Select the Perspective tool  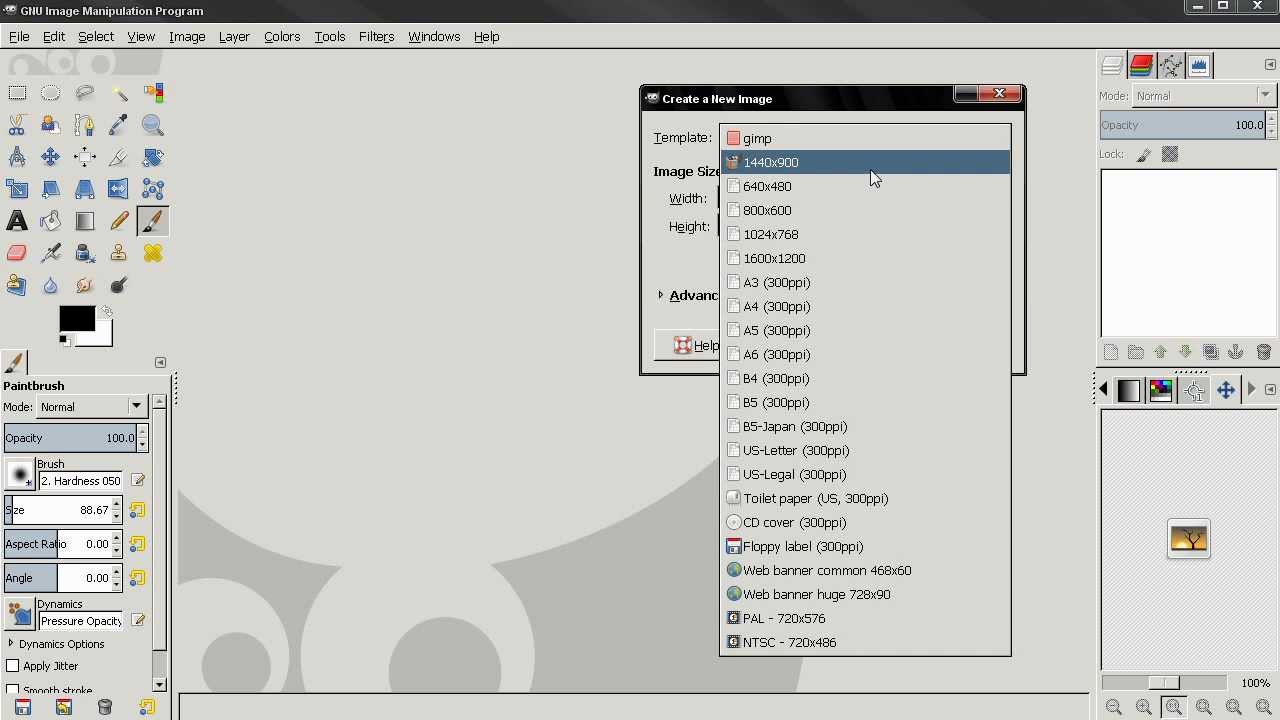click(x=85, y=189)
